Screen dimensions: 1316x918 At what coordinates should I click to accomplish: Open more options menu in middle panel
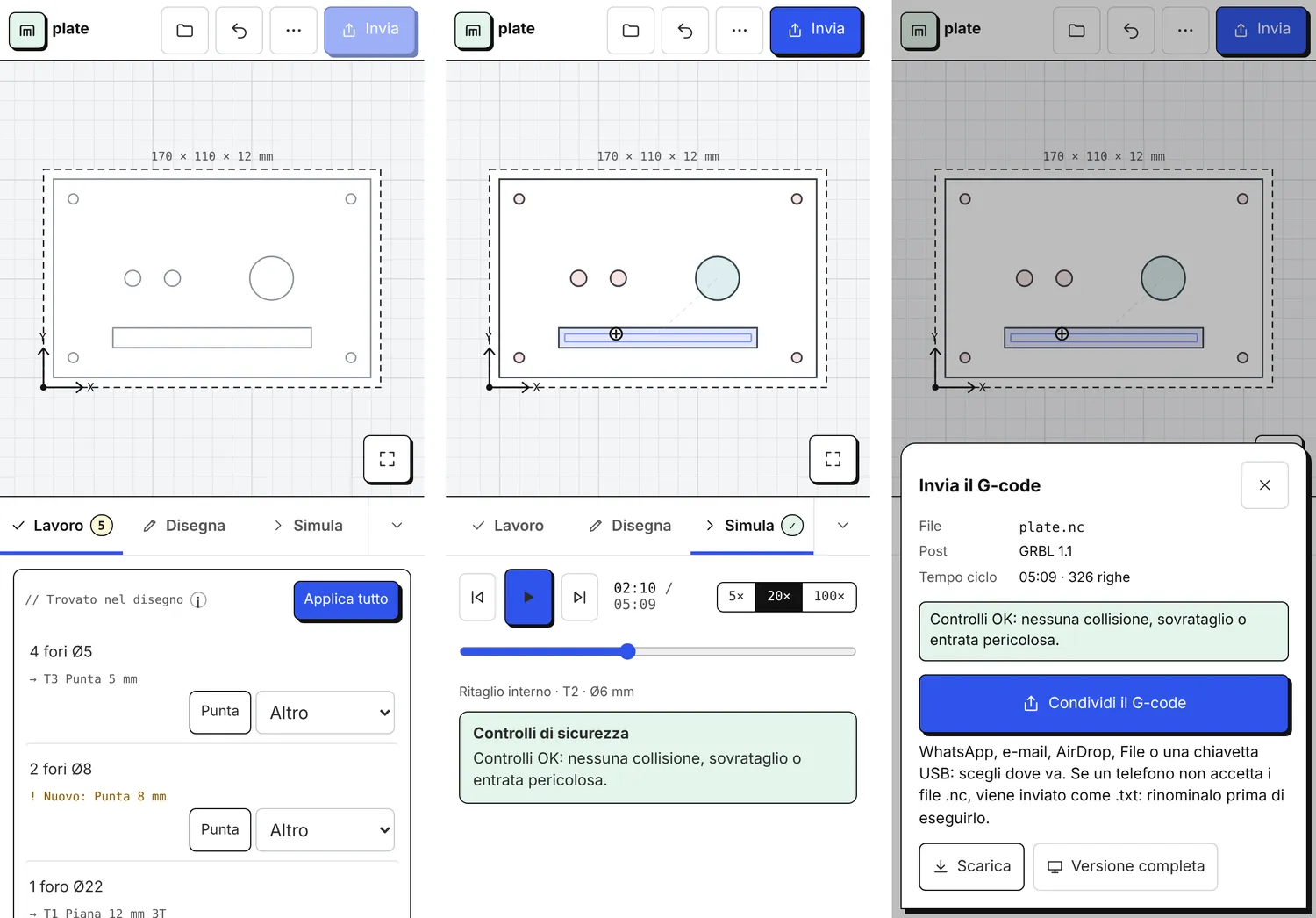(x=740, y=31)
